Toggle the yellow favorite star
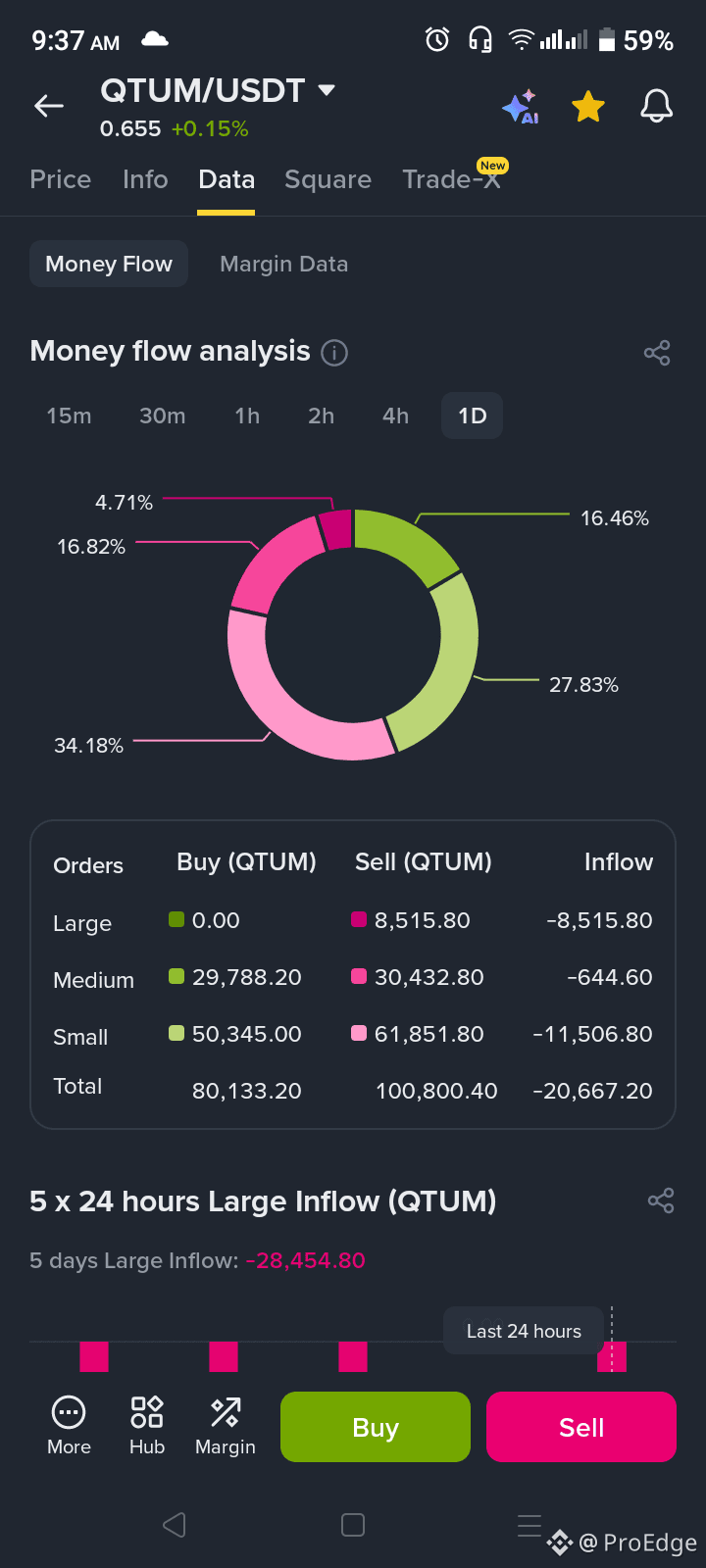Viewport: 706px width, 1568px height. 588,106
